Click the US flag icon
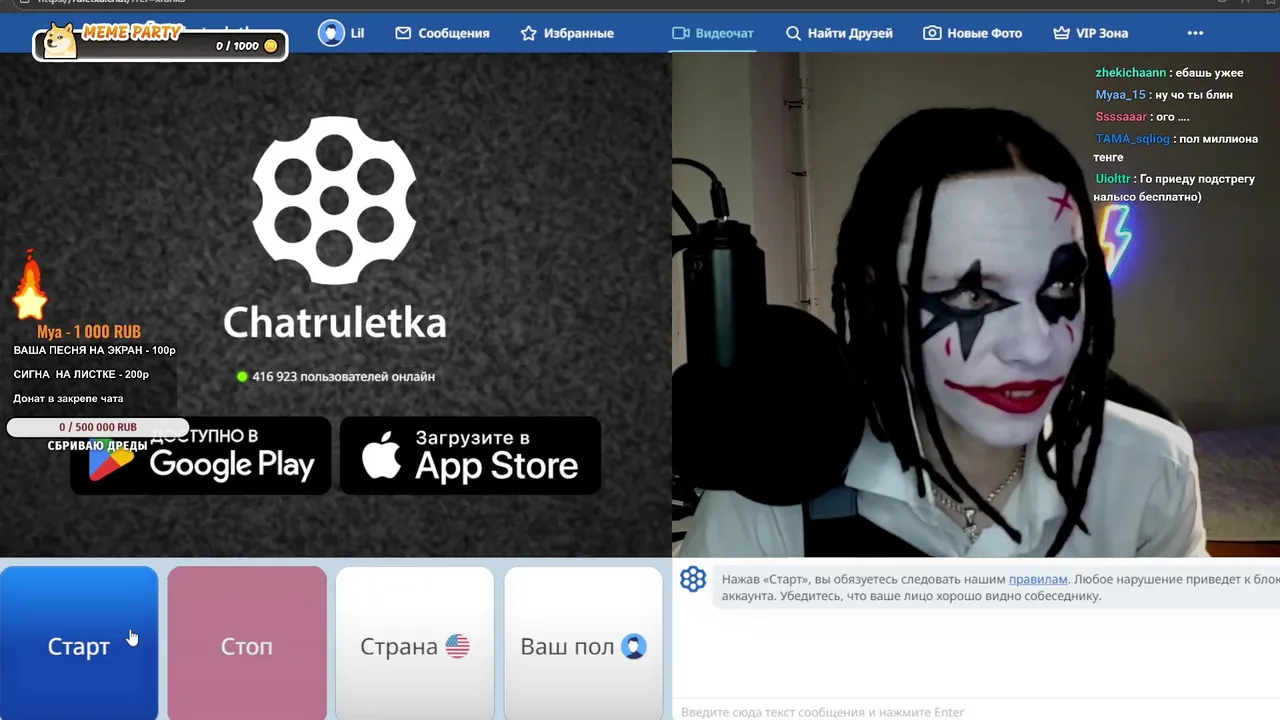Viewport: 1280px width, 720px height. click(x=457, y=646)
